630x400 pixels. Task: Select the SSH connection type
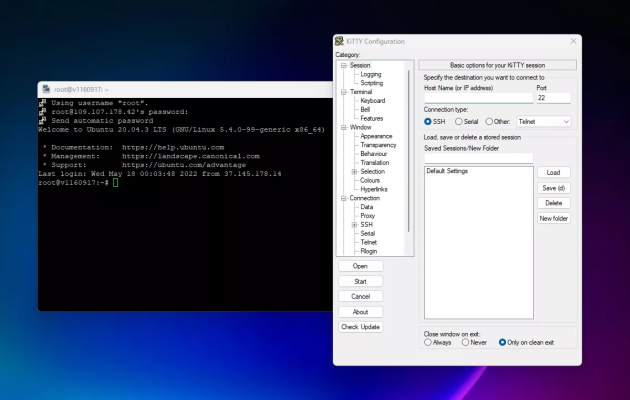tap(429, 121)
